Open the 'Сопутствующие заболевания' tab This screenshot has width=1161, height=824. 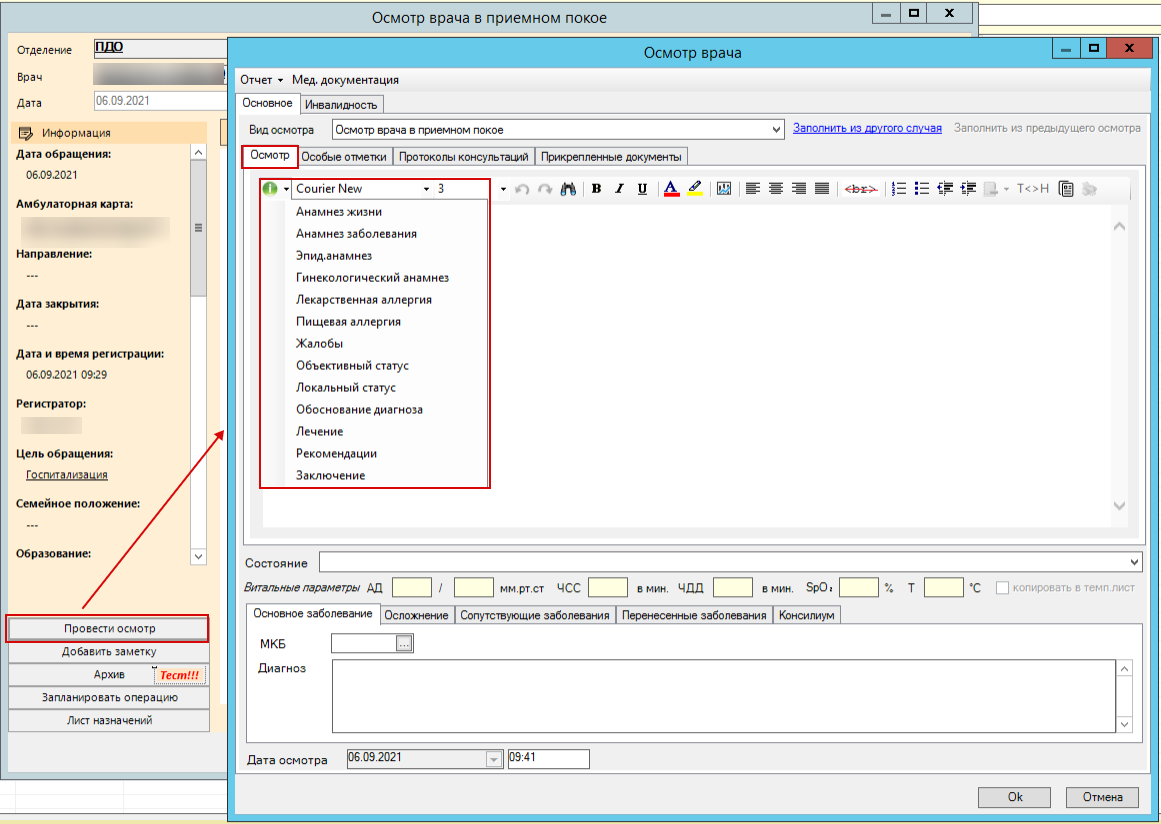(535, 615)
